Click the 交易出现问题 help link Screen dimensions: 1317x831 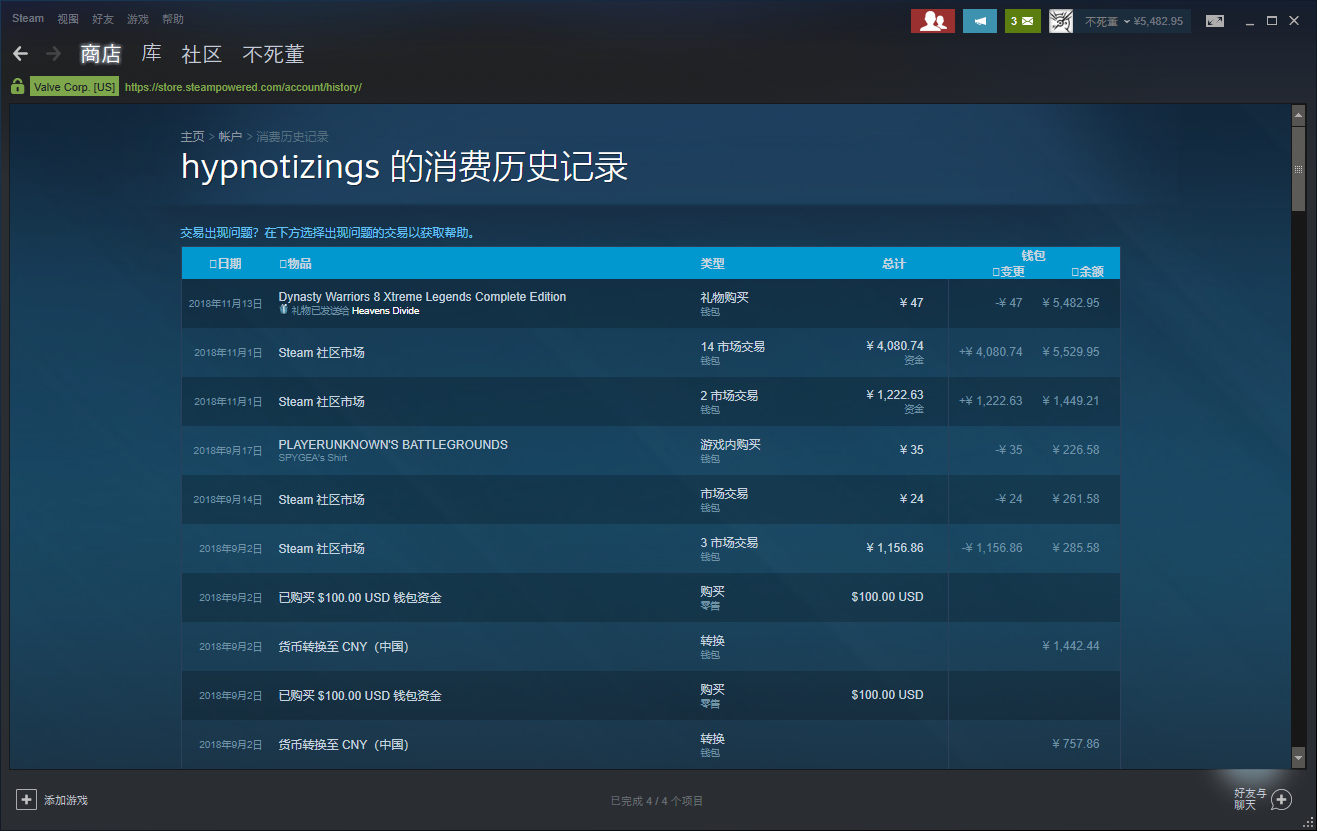(327, 233)
